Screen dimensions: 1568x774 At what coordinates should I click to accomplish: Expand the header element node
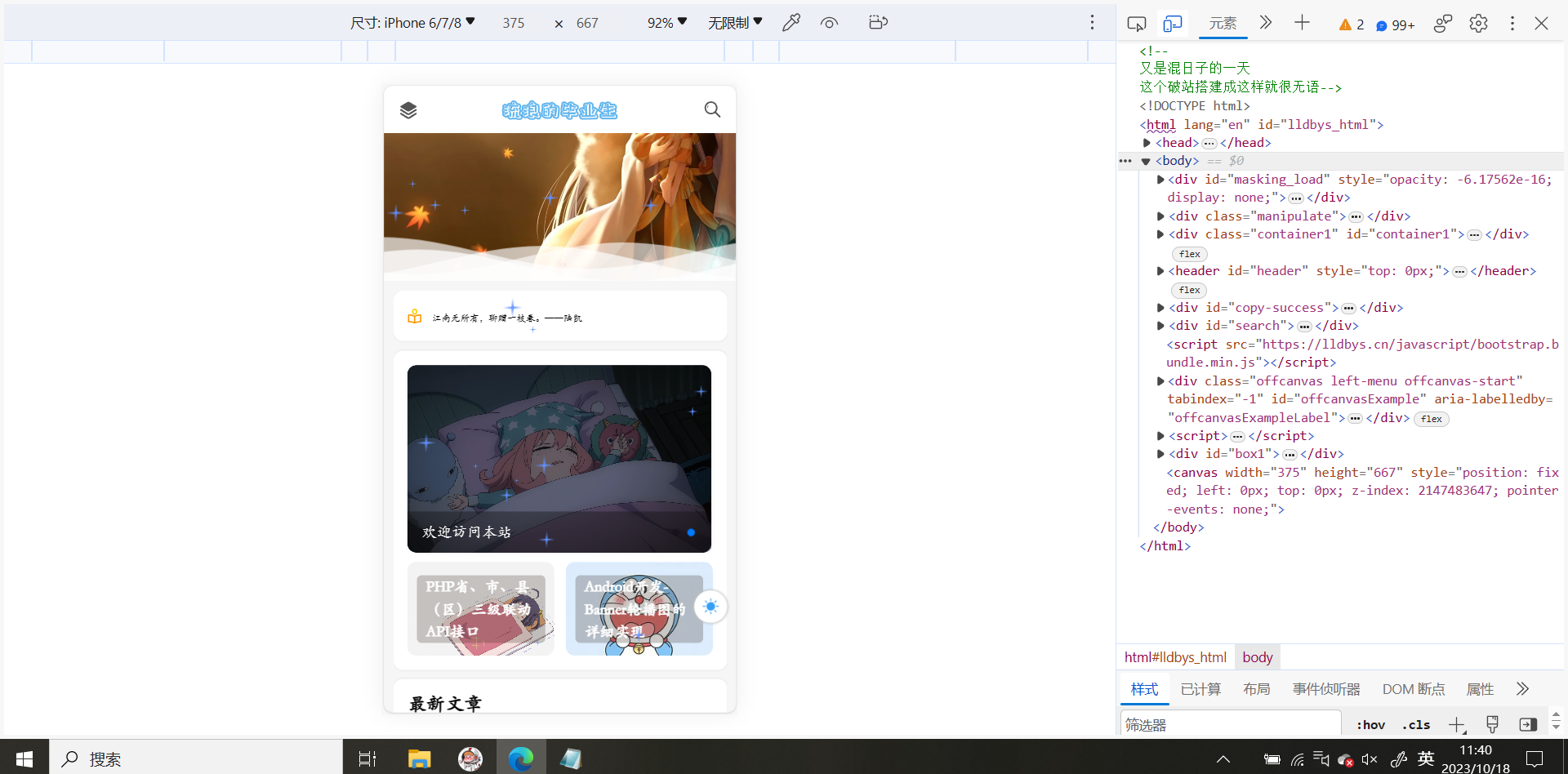pyautogui.click(x=1160, y=271)
